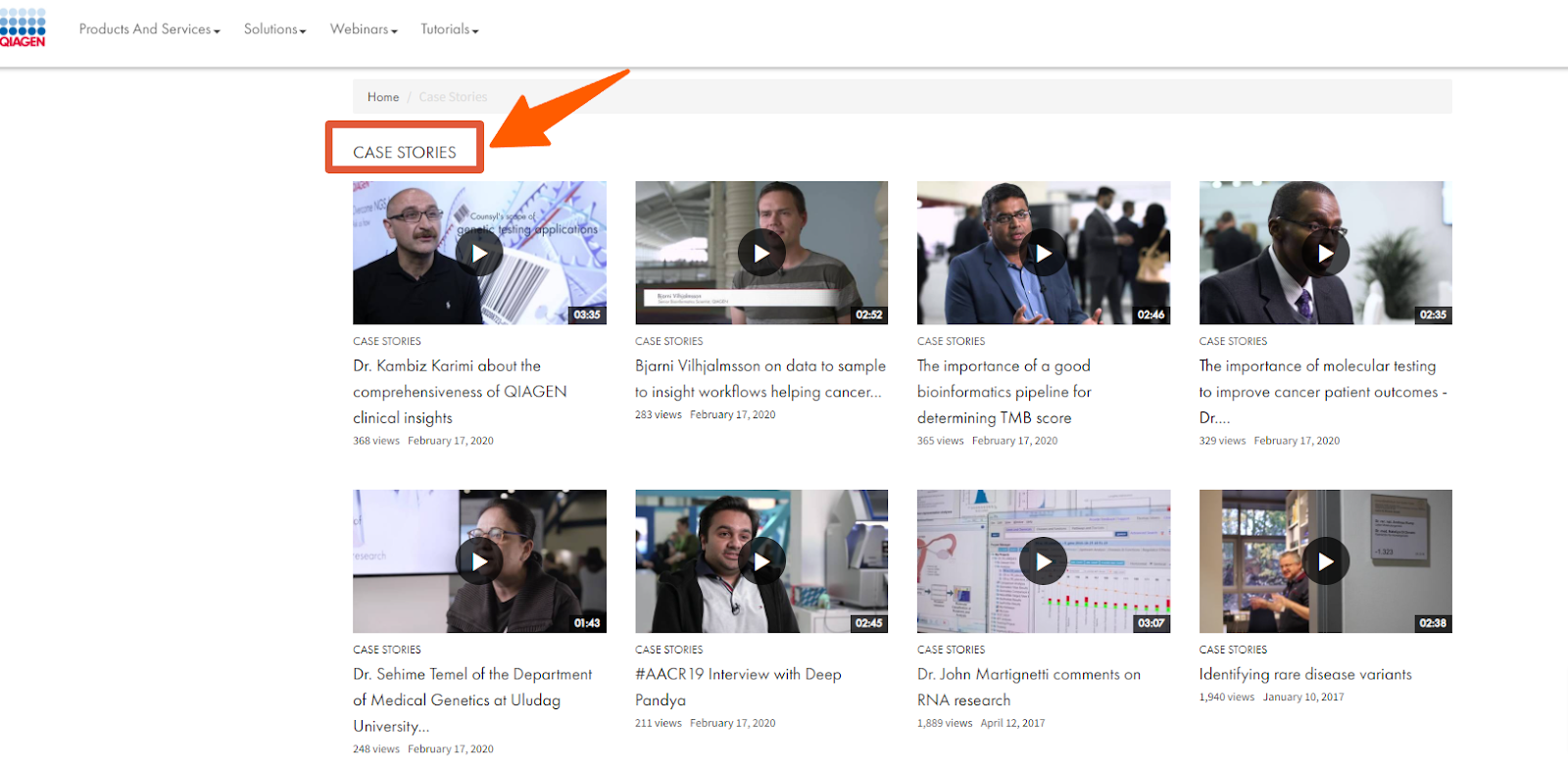Click Case Stories tag above Bjarni Vilhjalmsson title
Screen dimensions: 1568x771
(669, 341)
